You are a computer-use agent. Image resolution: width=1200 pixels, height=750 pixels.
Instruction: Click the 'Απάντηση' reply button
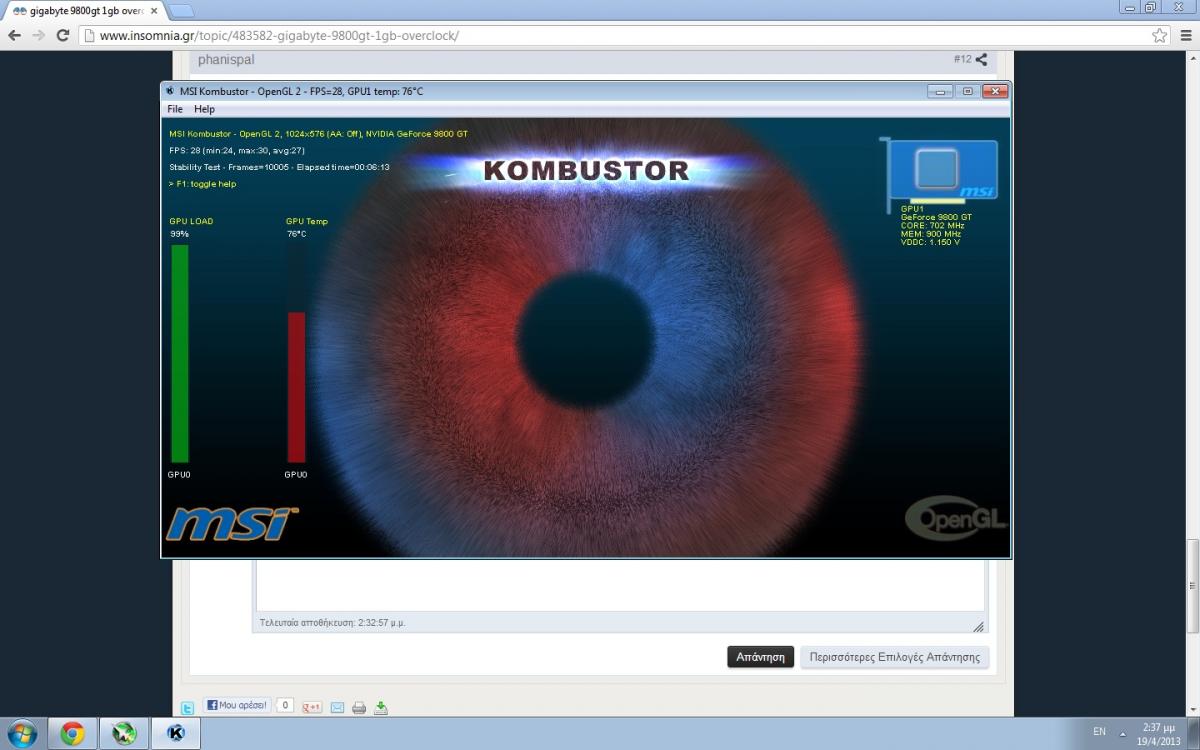760,657
